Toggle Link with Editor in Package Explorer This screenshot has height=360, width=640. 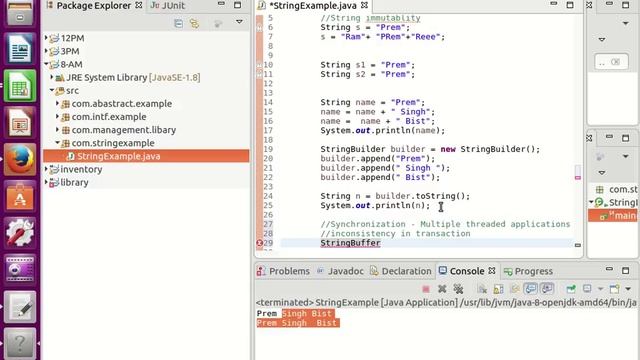[194, 23]
